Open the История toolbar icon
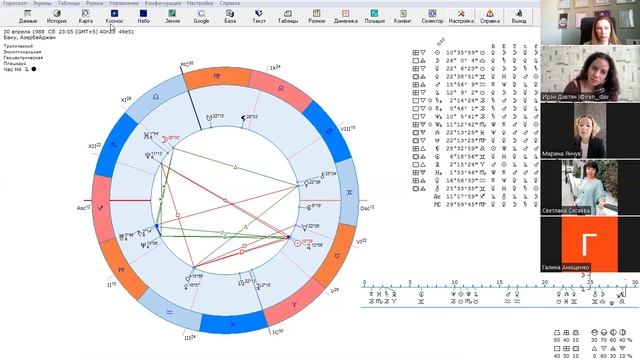The width and height of the screenshot is (640, 360). coord(57,16)
